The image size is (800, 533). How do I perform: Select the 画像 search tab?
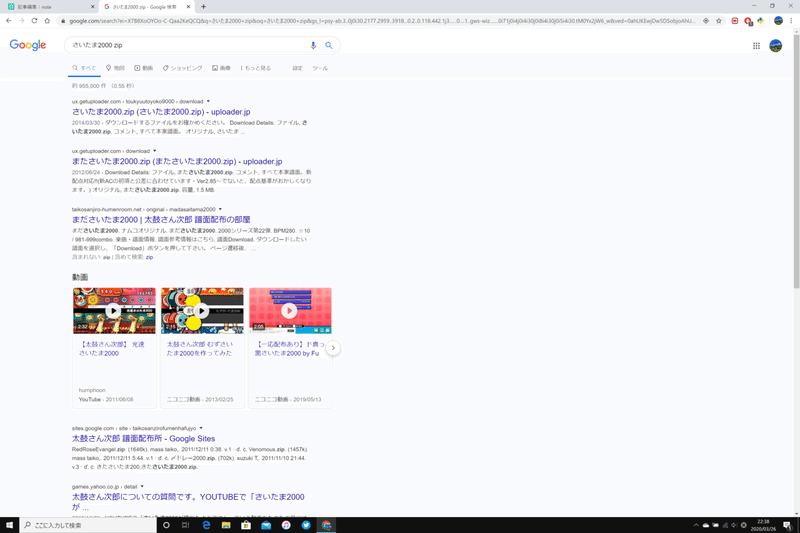[x=221, y=68]
